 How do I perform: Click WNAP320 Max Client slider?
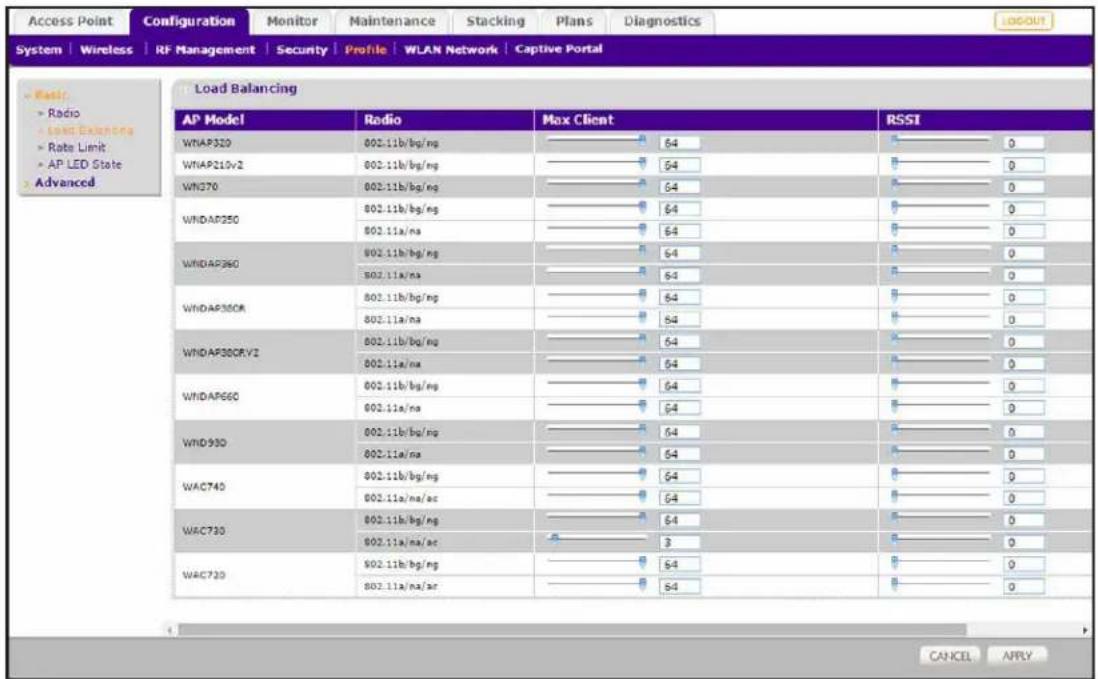pos(597,141)
